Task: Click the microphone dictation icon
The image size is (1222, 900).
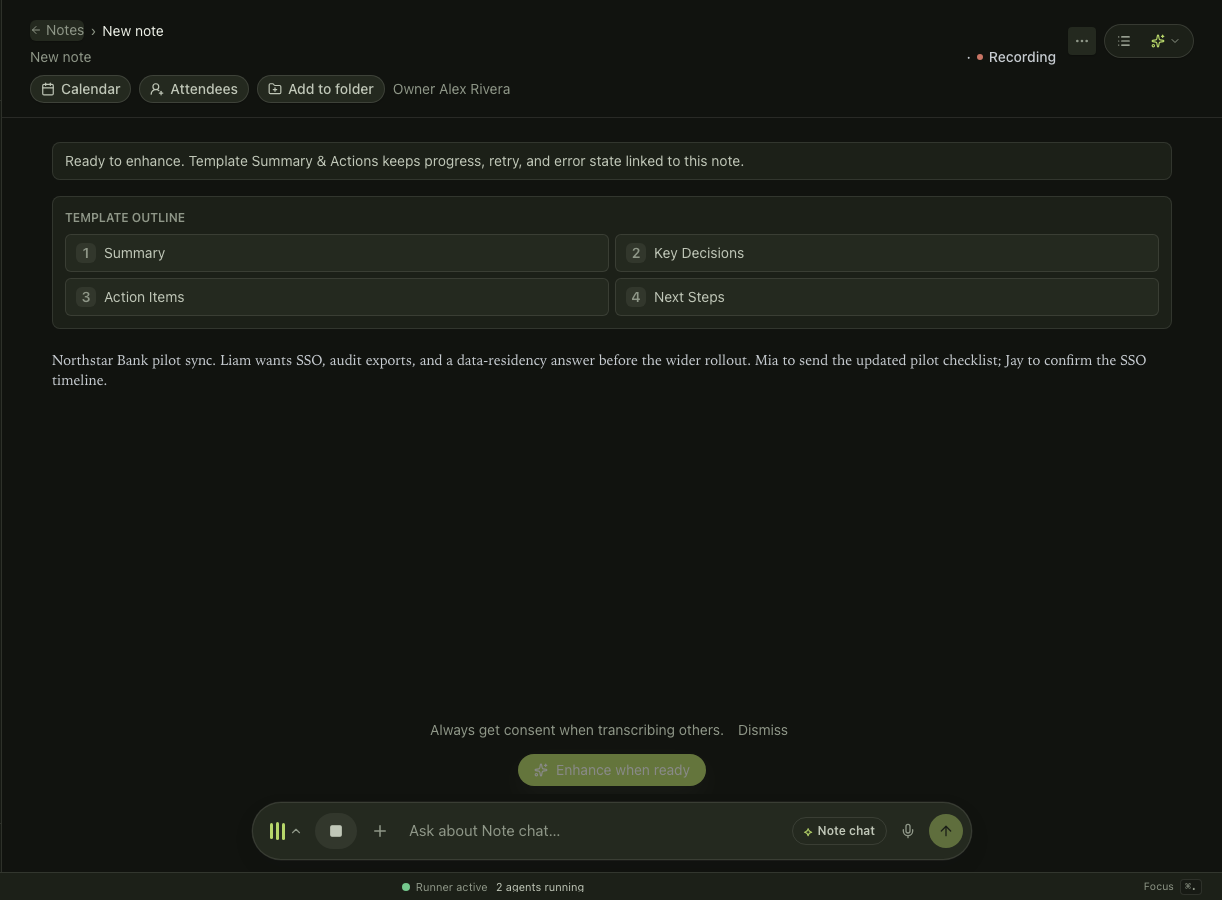Action: tap(908, 831)
